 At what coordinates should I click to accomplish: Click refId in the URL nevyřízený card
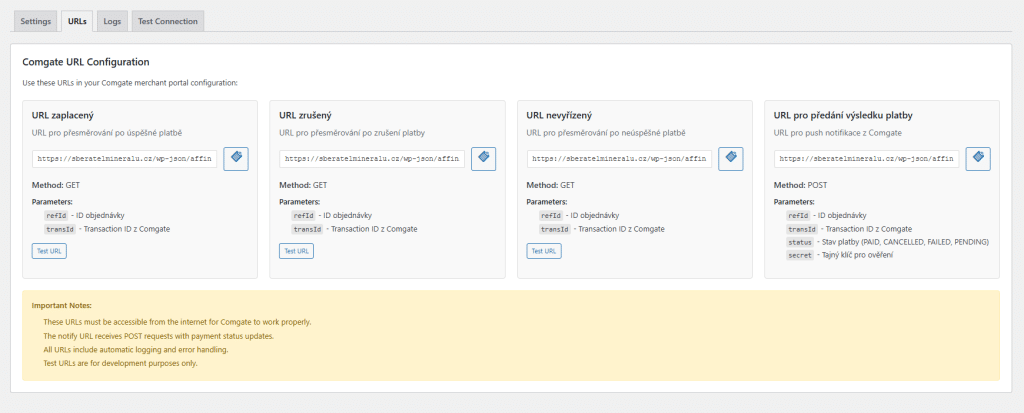tap(551, 216)
